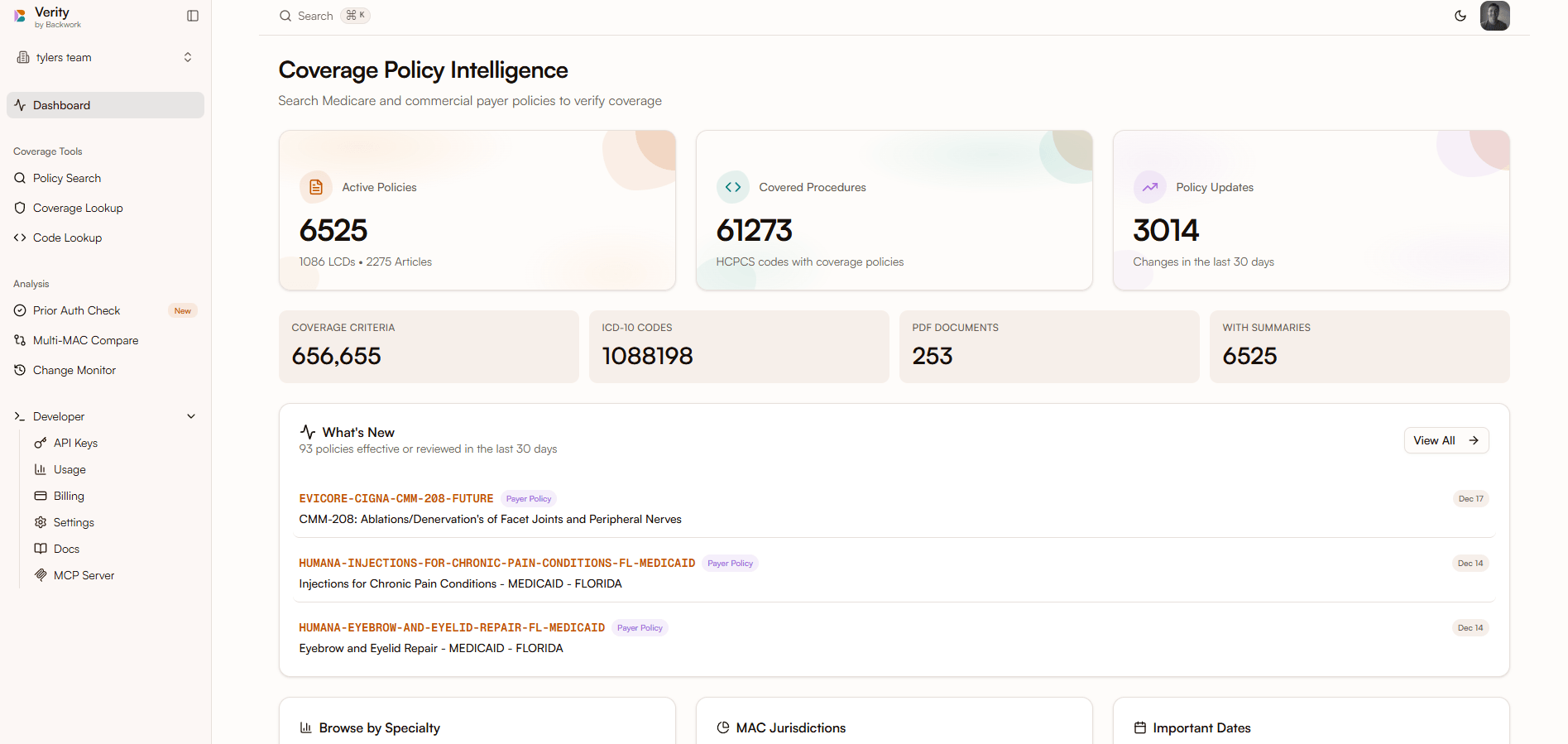This screenshot has height=744, width=1568.
Task: Click the Policy Updates trend icon
Action: tap(1150, 187)
